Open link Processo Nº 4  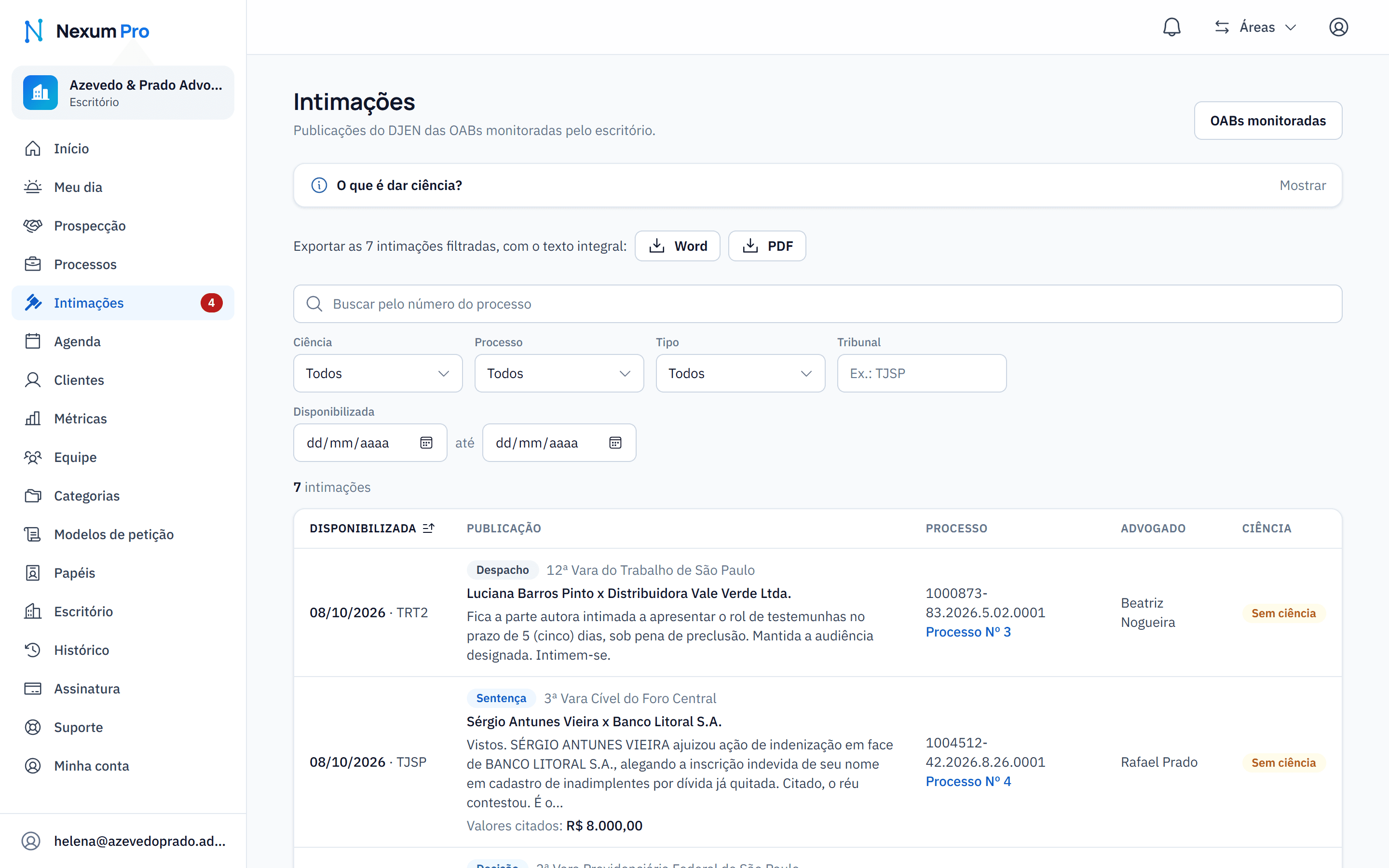click(x=968, y=781)
